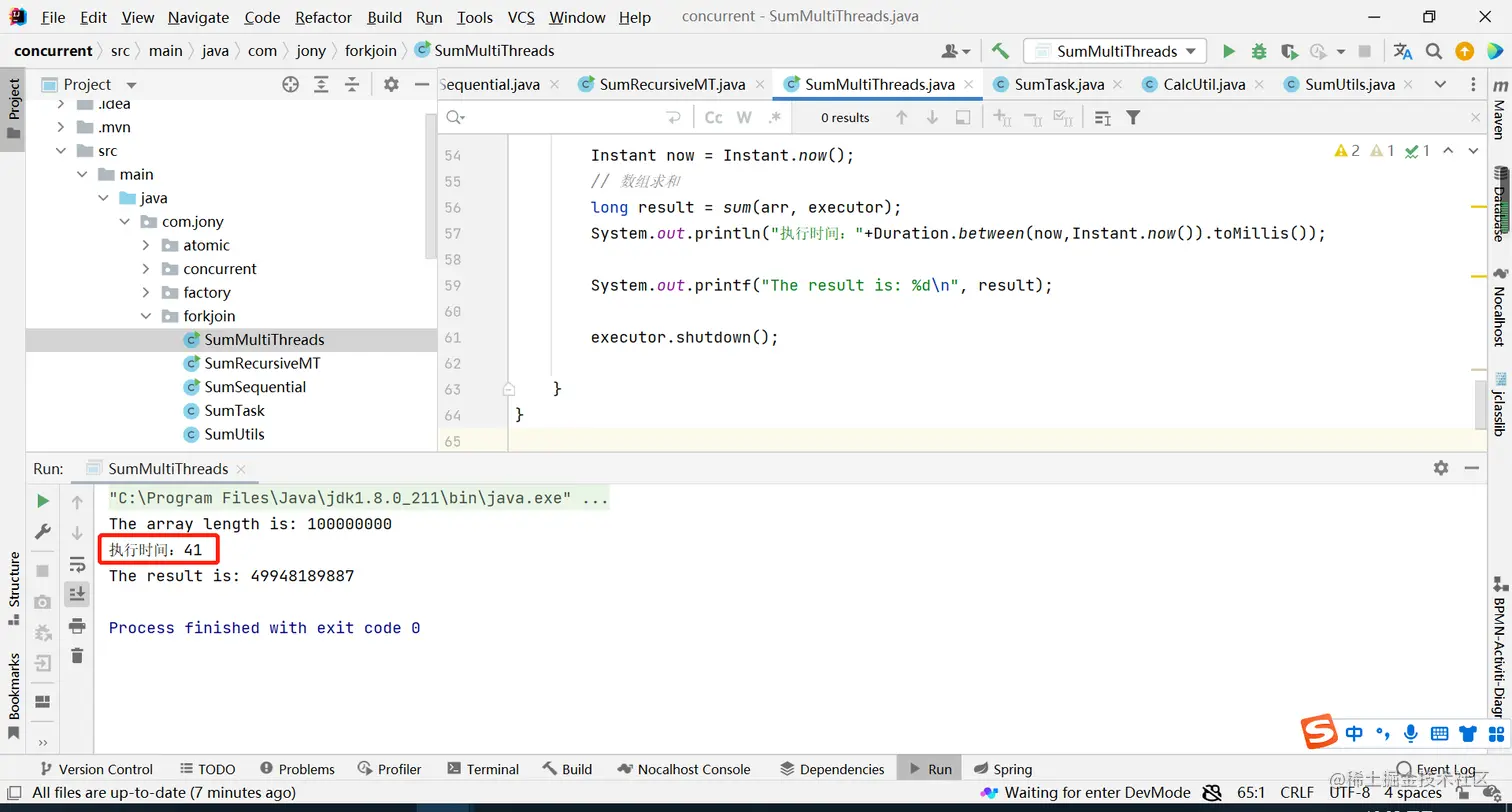1512x812 pixels.
Task: Click user account icon in toolbar
Action: point(956,51)
